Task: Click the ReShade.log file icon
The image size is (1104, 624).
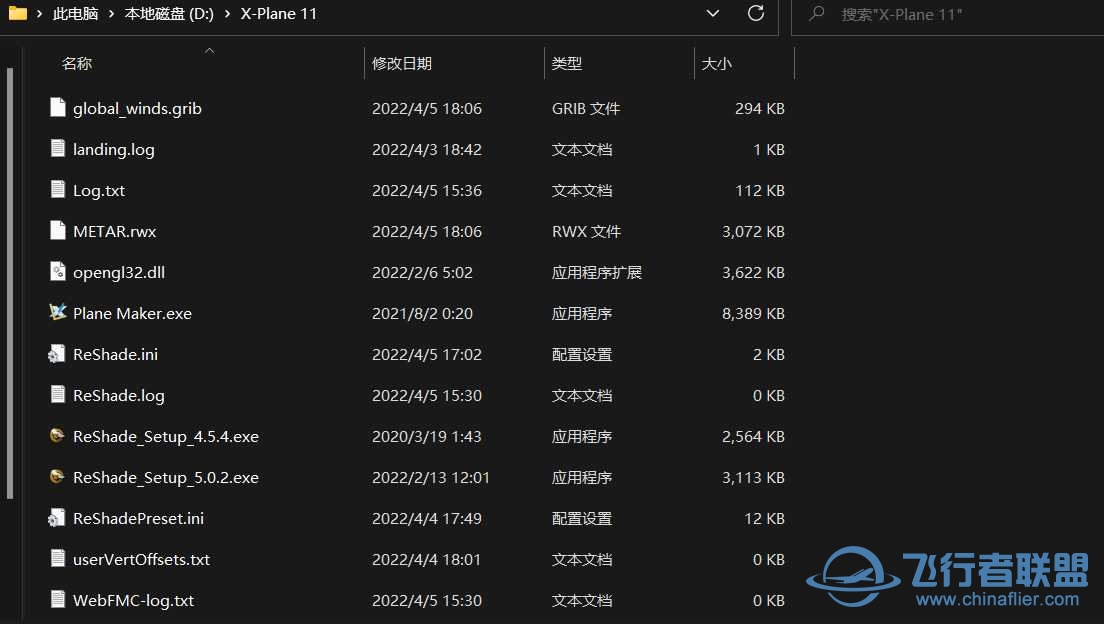Action: pyautogui.click(x=58, y=394)
